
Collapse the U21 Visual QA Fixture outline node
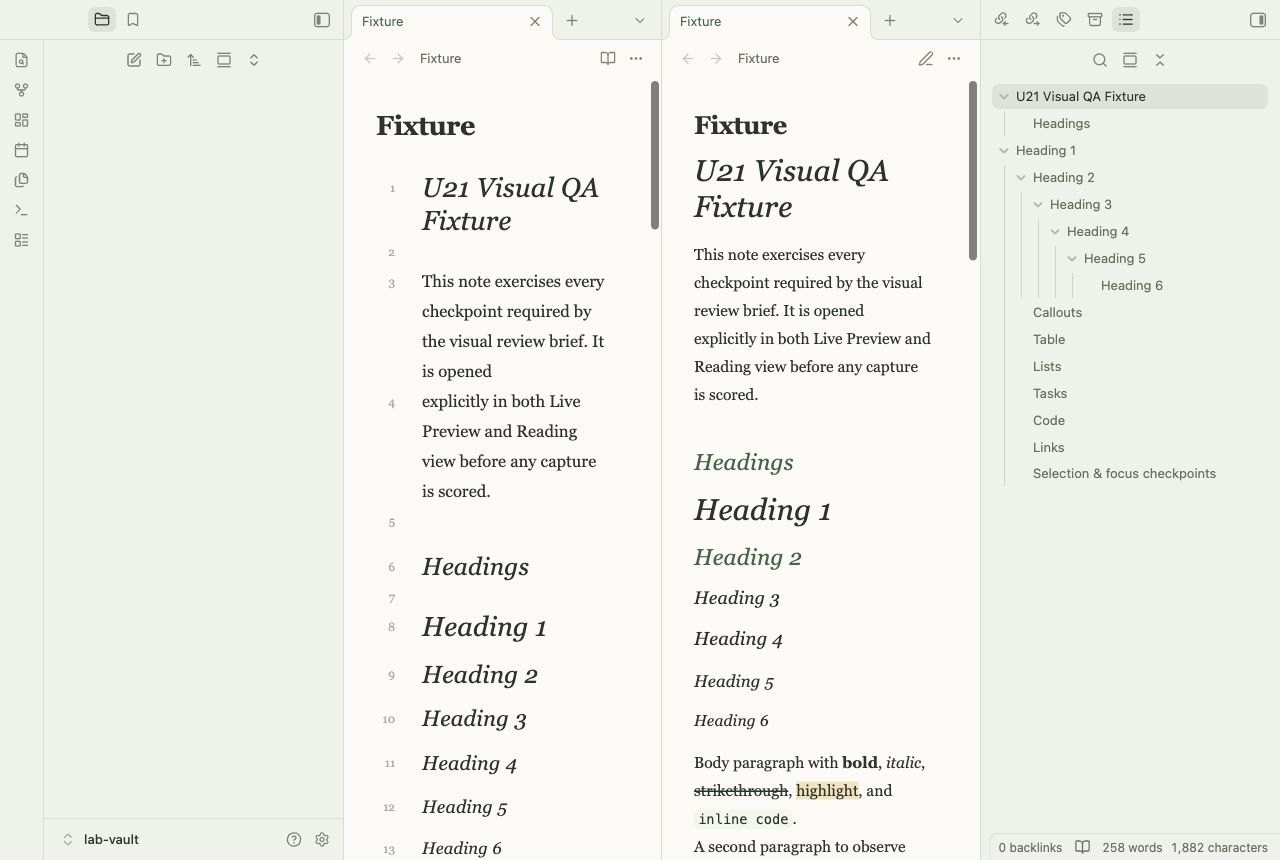click(x=1004, y=97)
